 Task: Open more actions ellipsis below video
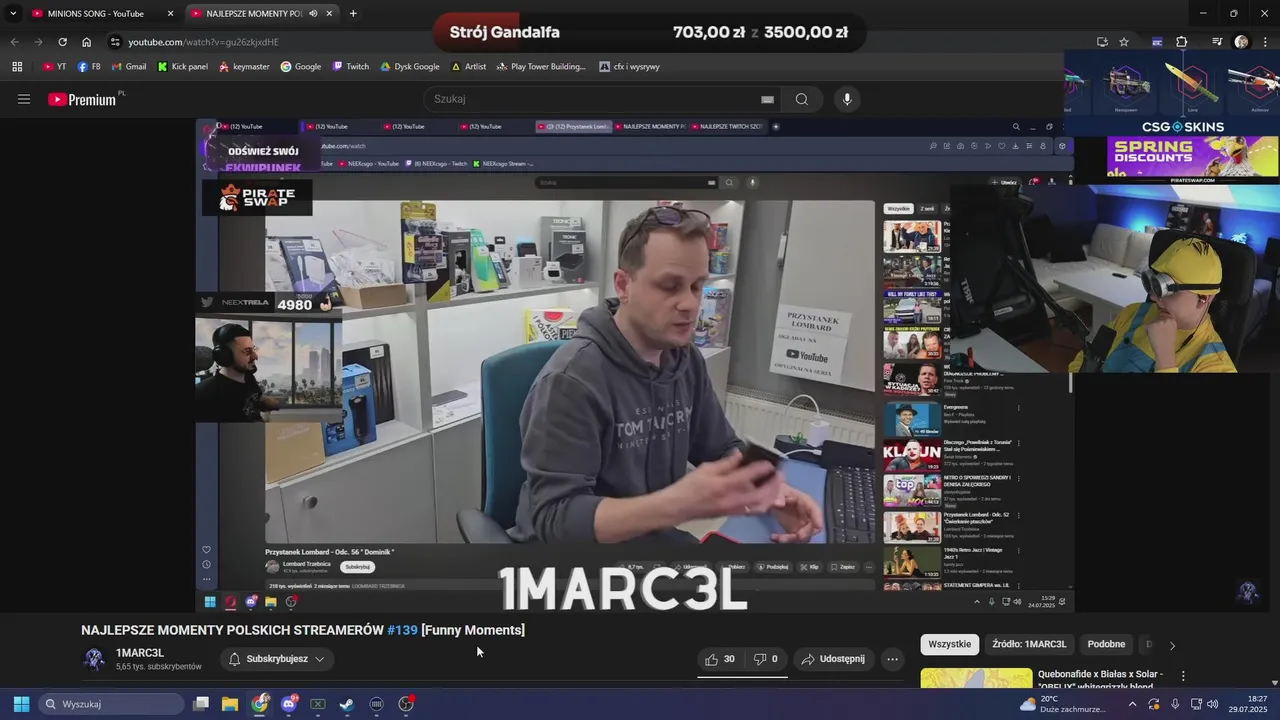point(892,659)
